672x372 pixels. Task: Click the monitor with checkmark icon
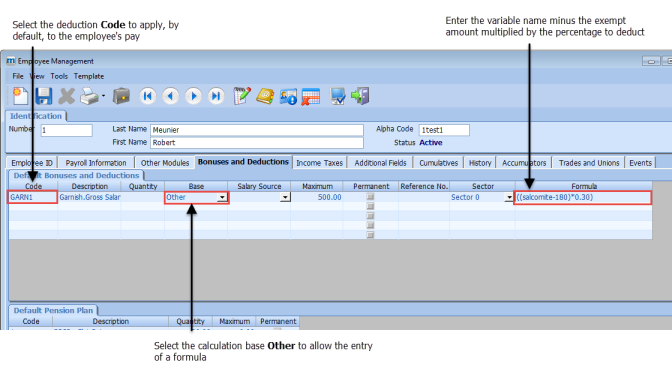click(338, 96)
